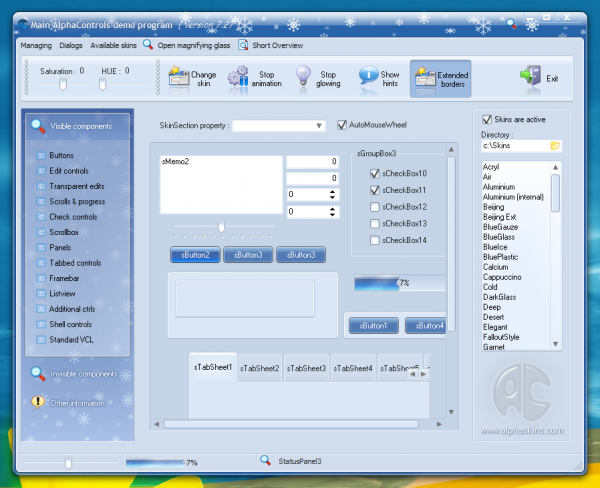Click the icon beside Listview
The width and height of the screenshot is (600, 488).
click(41, 294)
